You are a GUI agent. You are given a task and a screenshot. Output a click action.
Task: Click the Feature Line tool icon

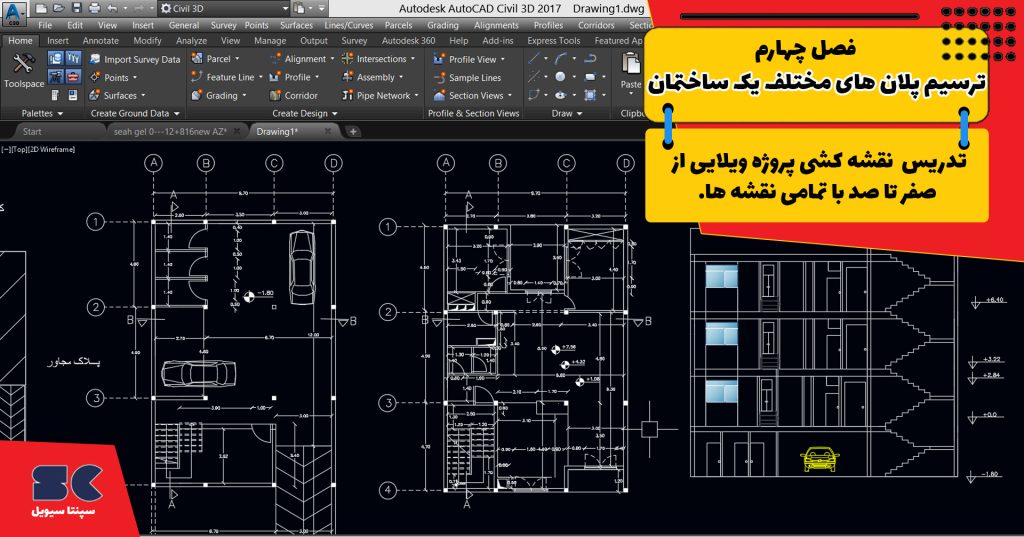click(x=197, y=76)
